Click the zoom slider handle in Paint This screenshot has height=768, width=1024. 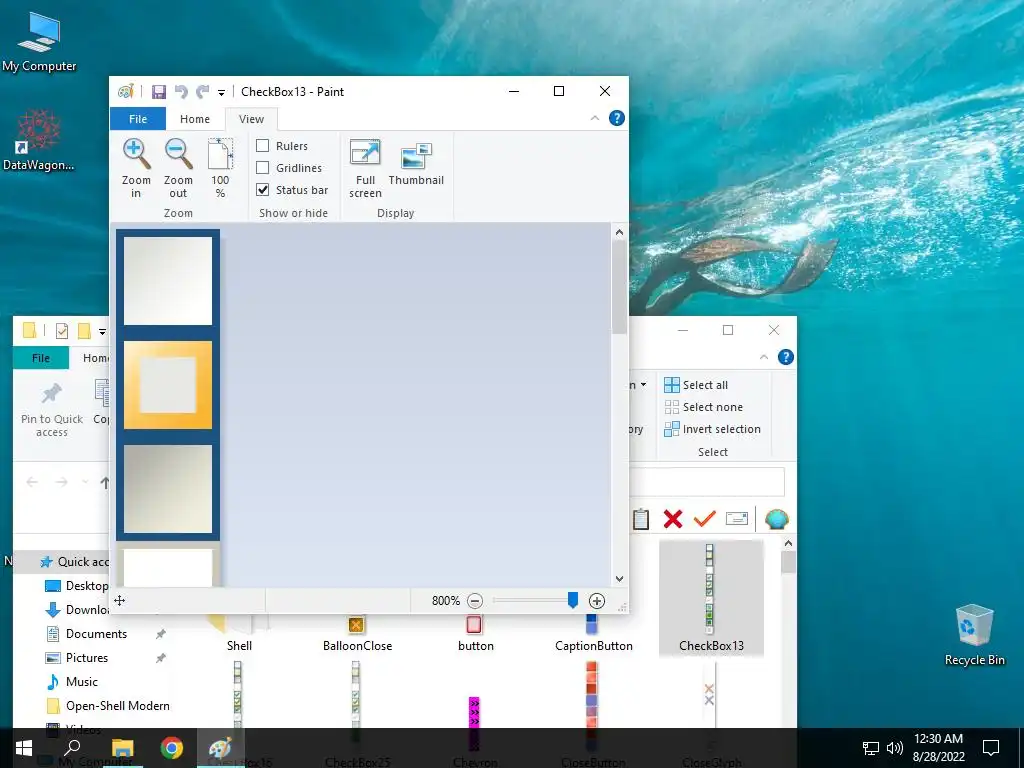pyautogui.click(x=573, y=600)
